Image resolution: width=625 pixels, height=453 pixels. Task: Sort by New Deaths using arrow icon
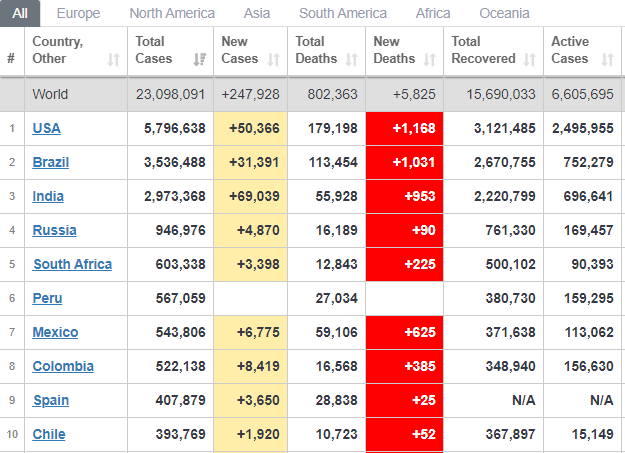[x=429, y=60]
